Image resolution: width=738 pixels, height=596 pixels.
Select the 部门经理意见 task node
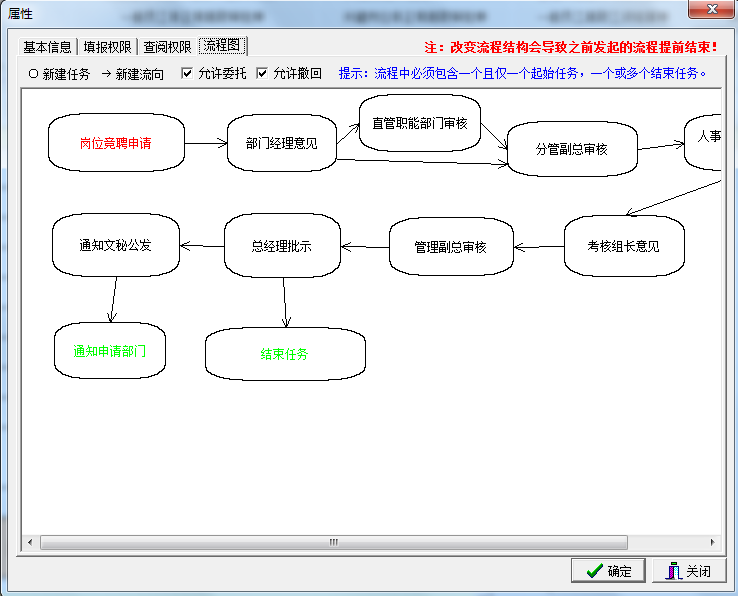coord(281,143)
